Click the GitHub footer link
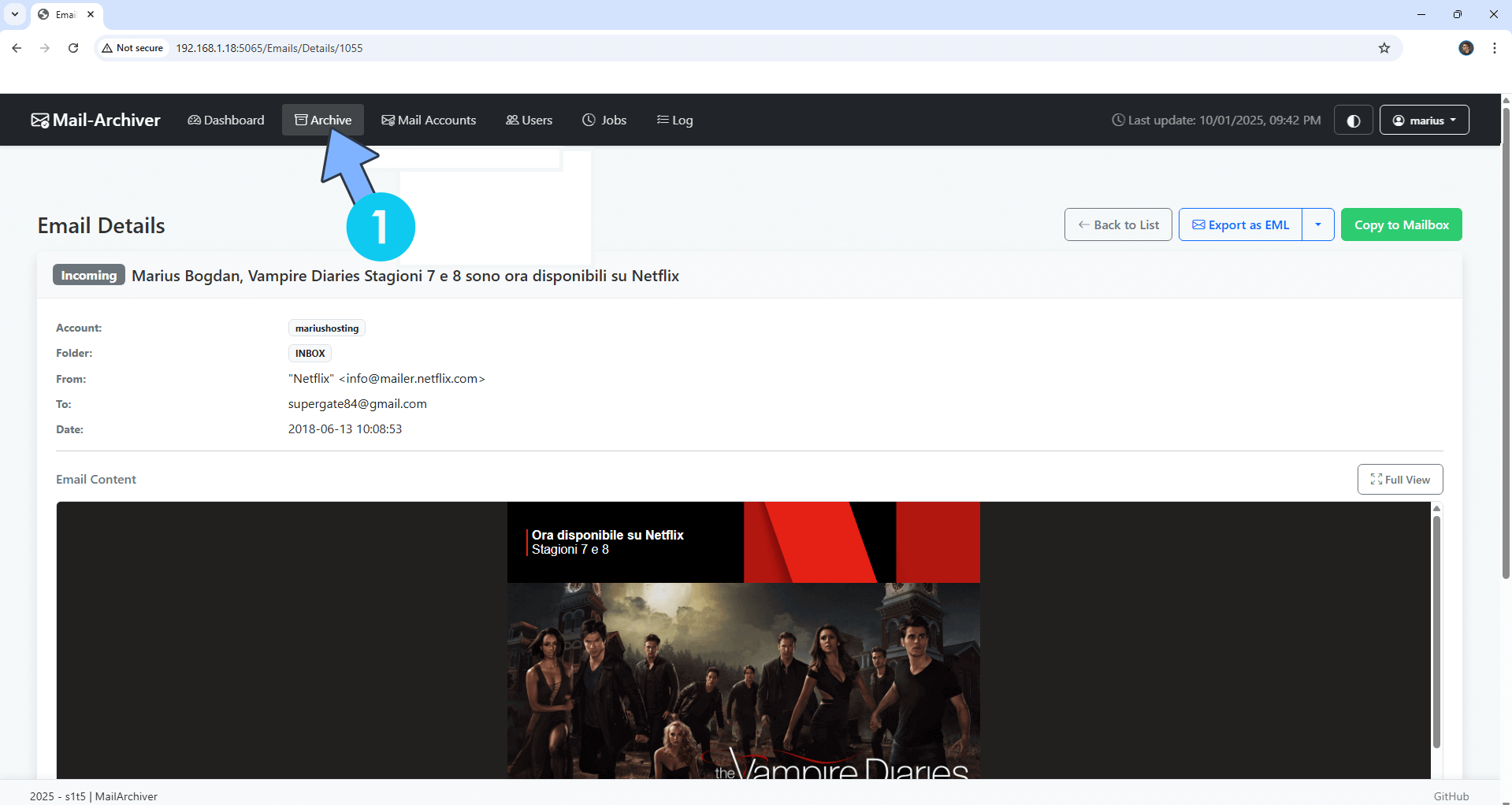 (x=1451, y=796)
